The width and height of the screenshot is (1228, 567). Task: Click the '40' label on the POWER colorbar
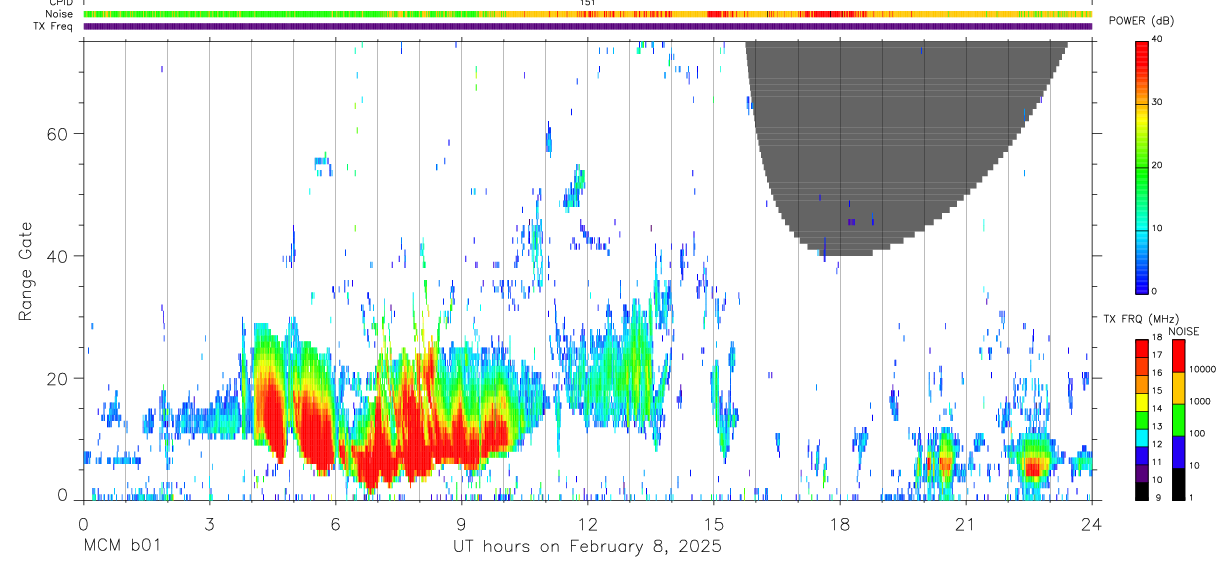point(1158,39)
